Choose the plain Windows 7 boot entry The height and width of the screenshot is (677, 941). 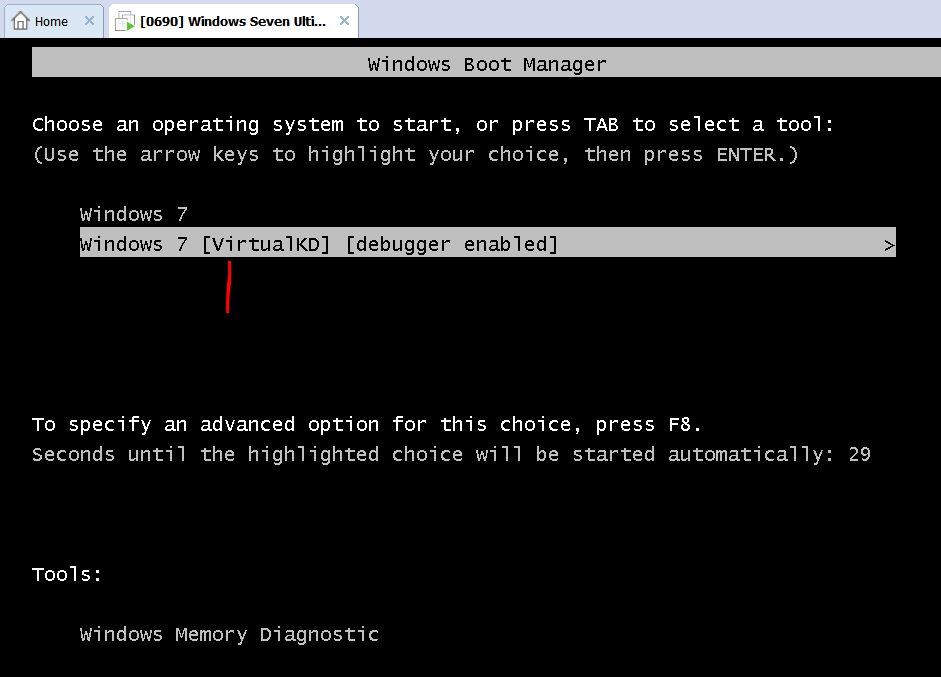[x=134, y=214]
